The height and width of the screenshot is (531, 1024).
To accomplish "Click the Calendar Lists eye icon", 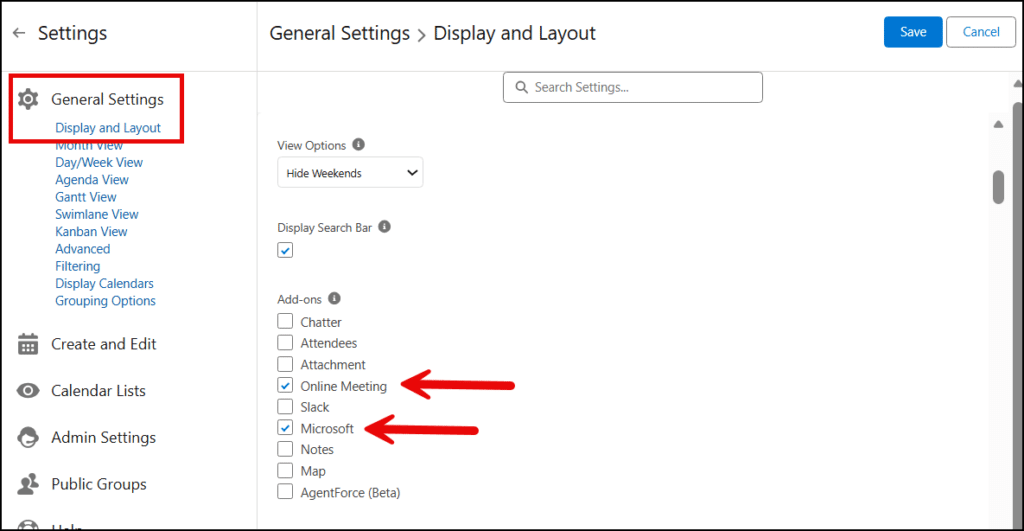I will pos(29,391).
